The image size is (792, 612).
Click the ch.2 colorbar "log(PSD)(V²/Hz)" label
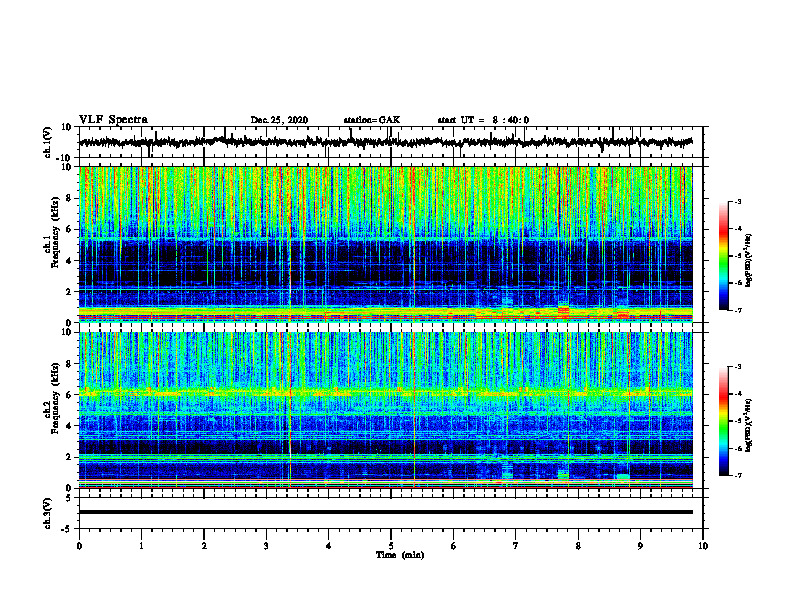point(749,426)
